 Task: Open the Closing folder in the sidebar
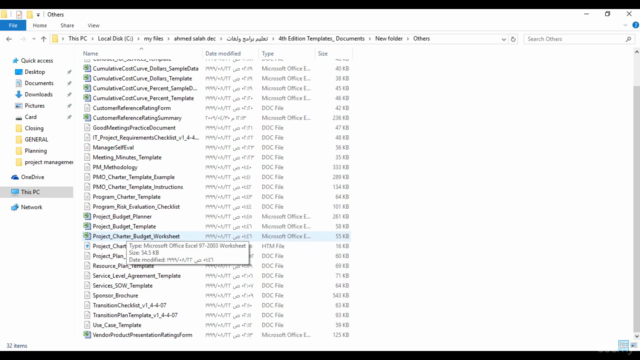34,128
